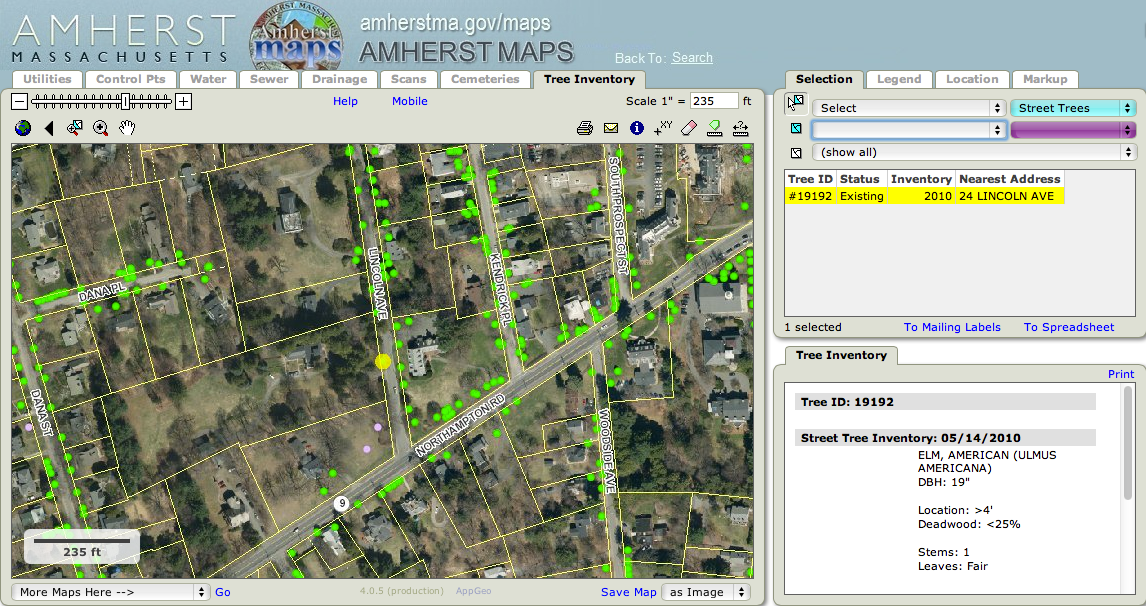The width and height of the screenshot is (1146, 606).
Task: Open the Street Trees layer dropdown
Action: [1073, 108]
